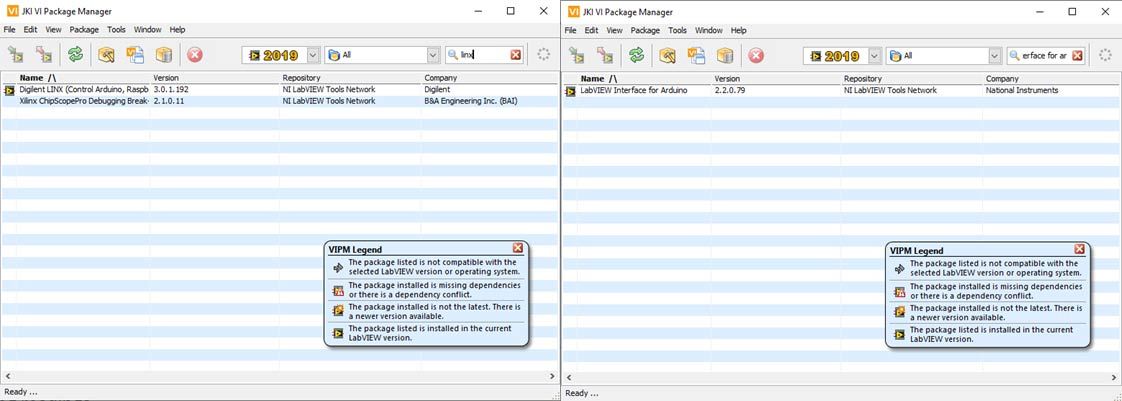Sort by Company column in Arduino-search window
This screenshot has width=1122, height=401.
tap(1050, 78)
